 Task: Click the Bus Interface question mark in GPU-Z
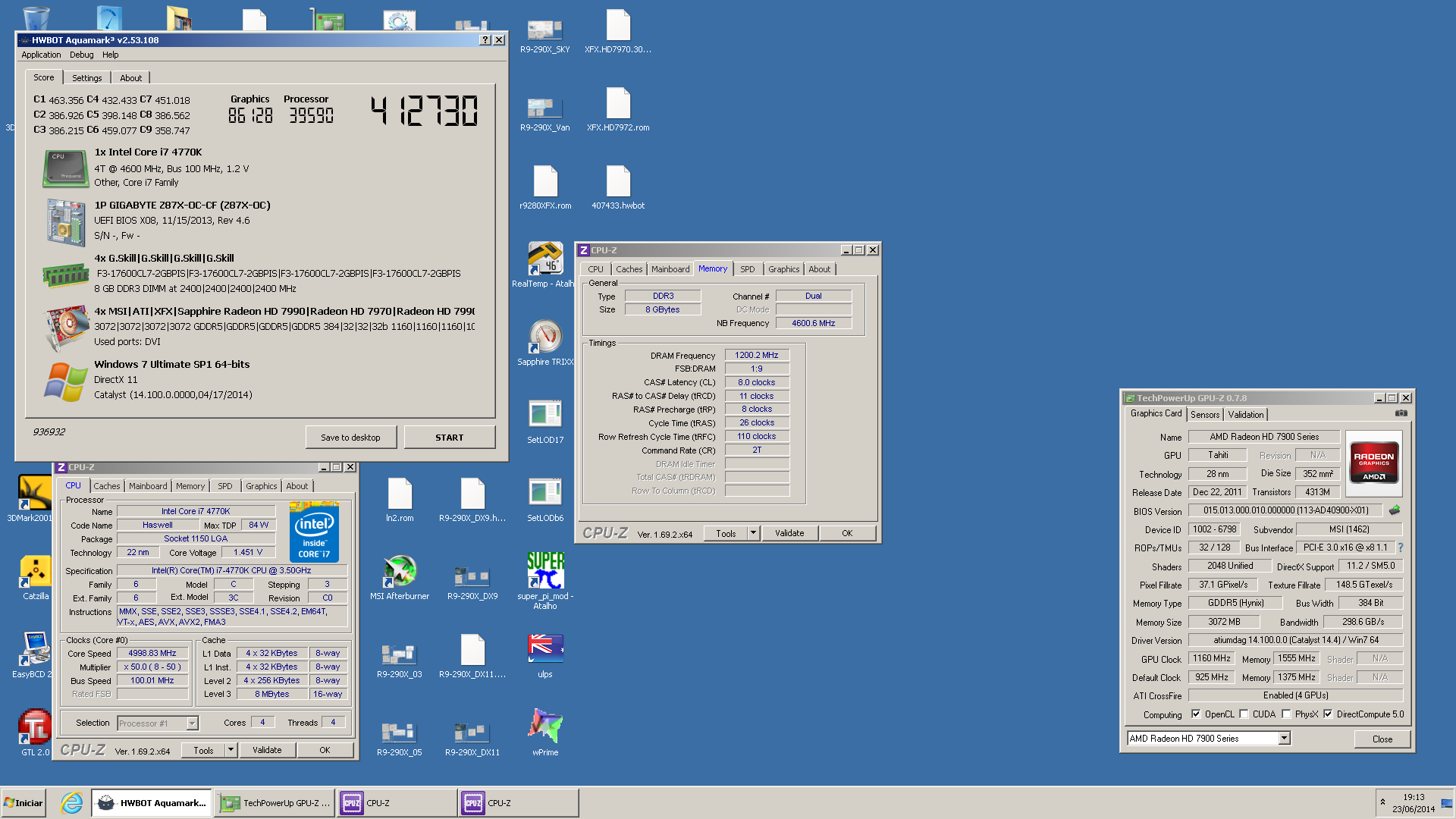[x=1400, y=548]
